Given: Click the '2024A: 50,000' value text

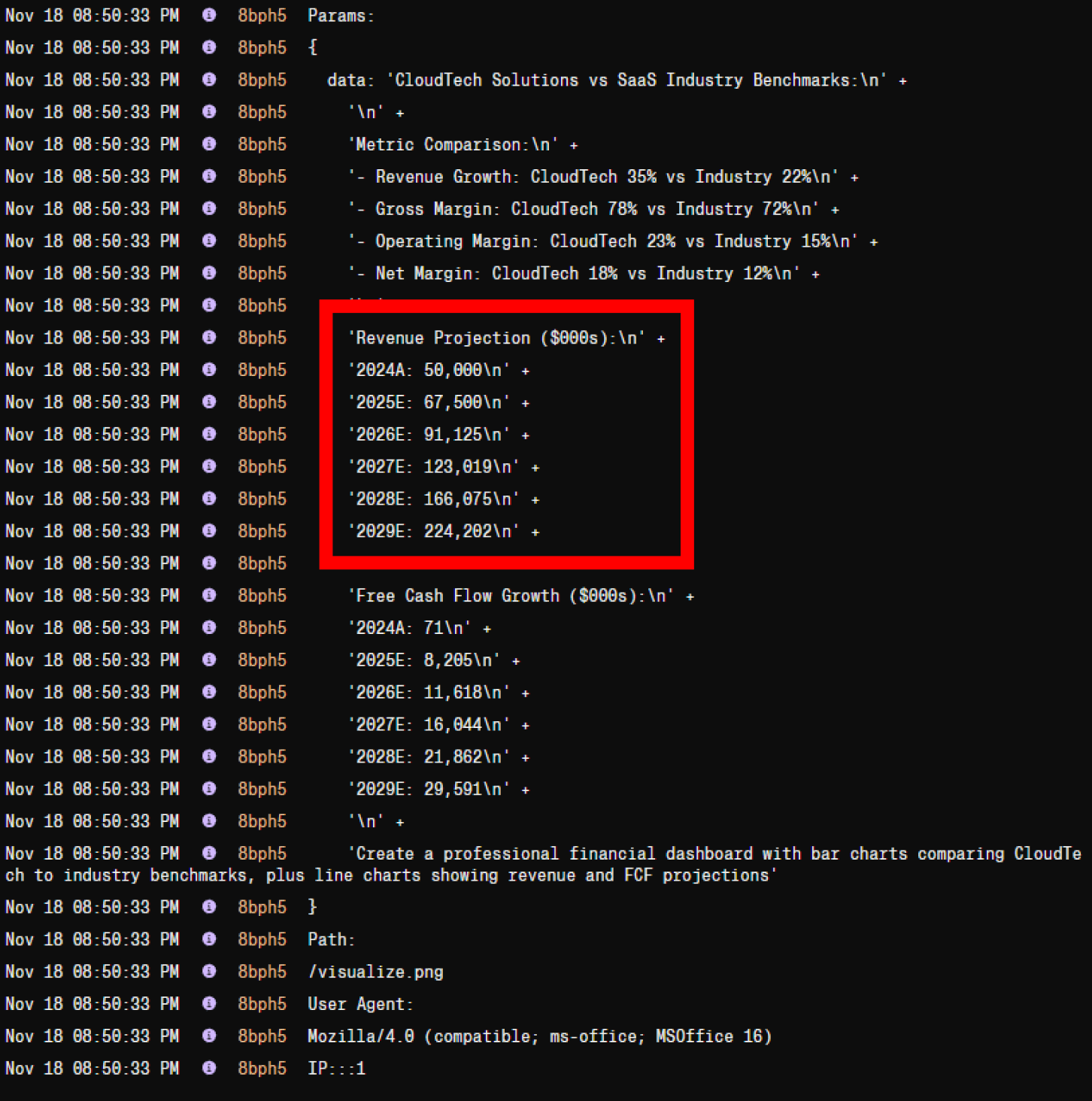Looking at the screenshot, I should point(419,370).
